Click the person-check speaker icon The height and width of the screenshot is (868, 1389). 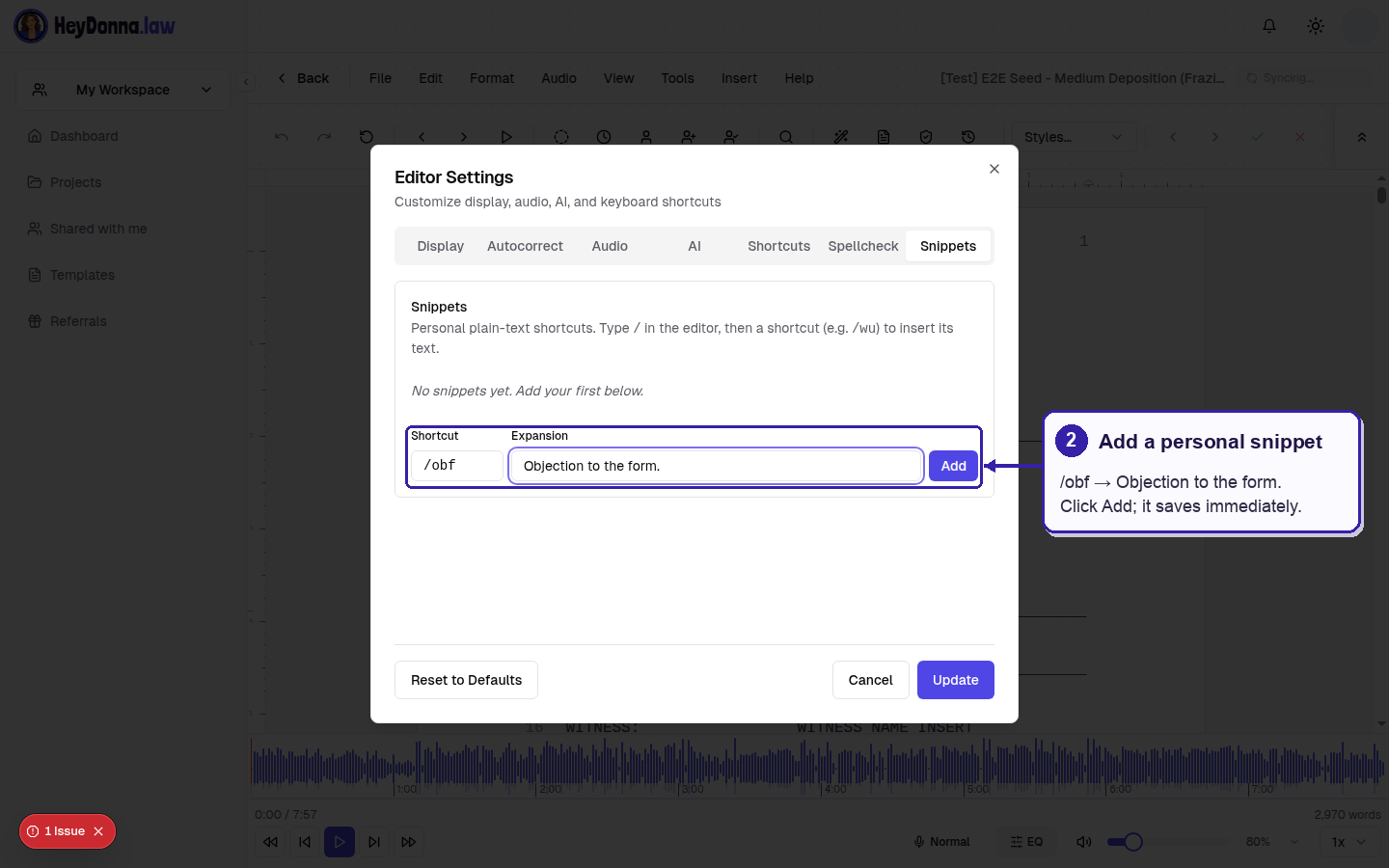(x=731, y=137)
